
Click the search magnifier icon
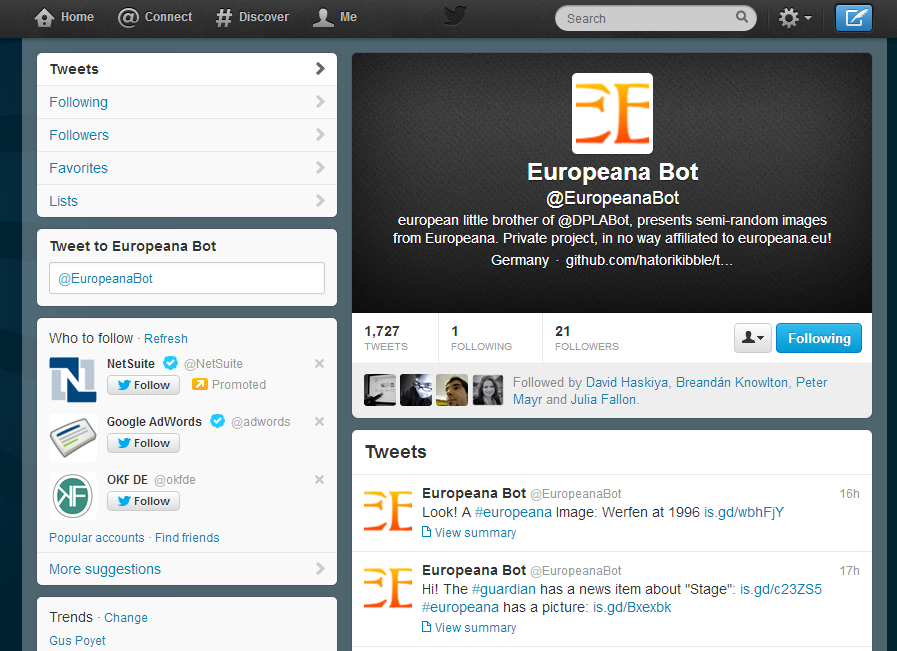[742, 17]
